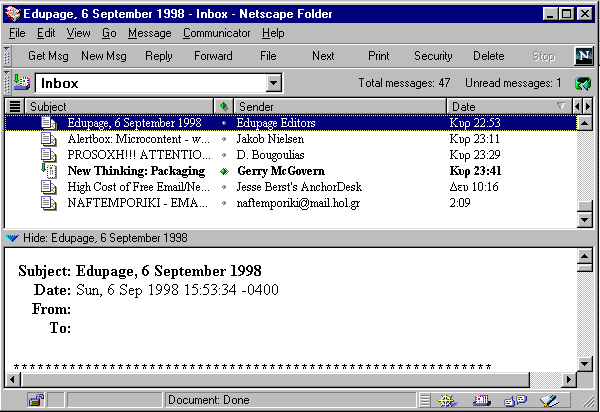This screenshot has height=412, width=600.
Task: Sort by Sender column header
Action: click(x=340, y=106)
